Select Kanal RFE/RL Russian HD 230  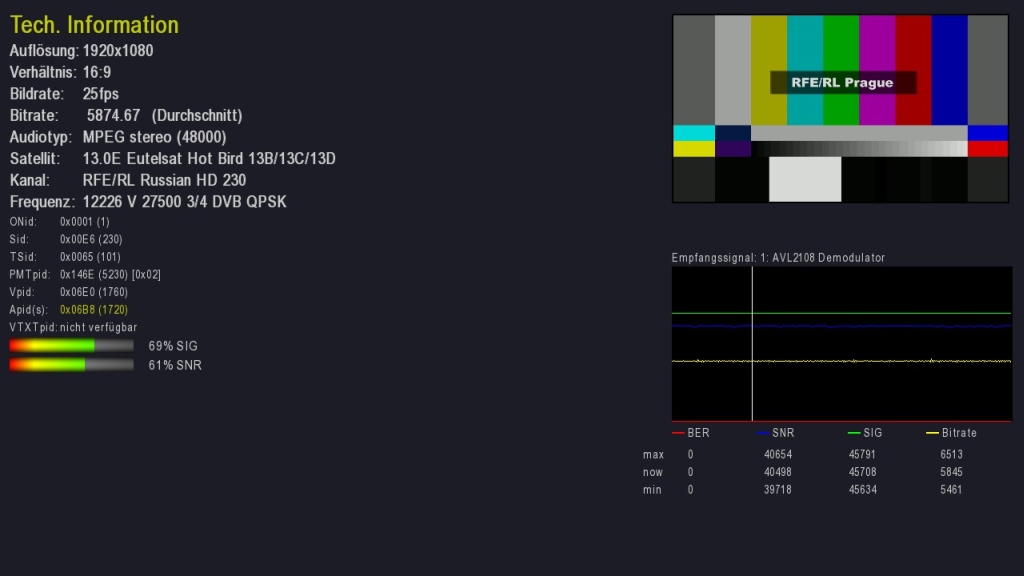pyautogui.click(x=164, y=180)
